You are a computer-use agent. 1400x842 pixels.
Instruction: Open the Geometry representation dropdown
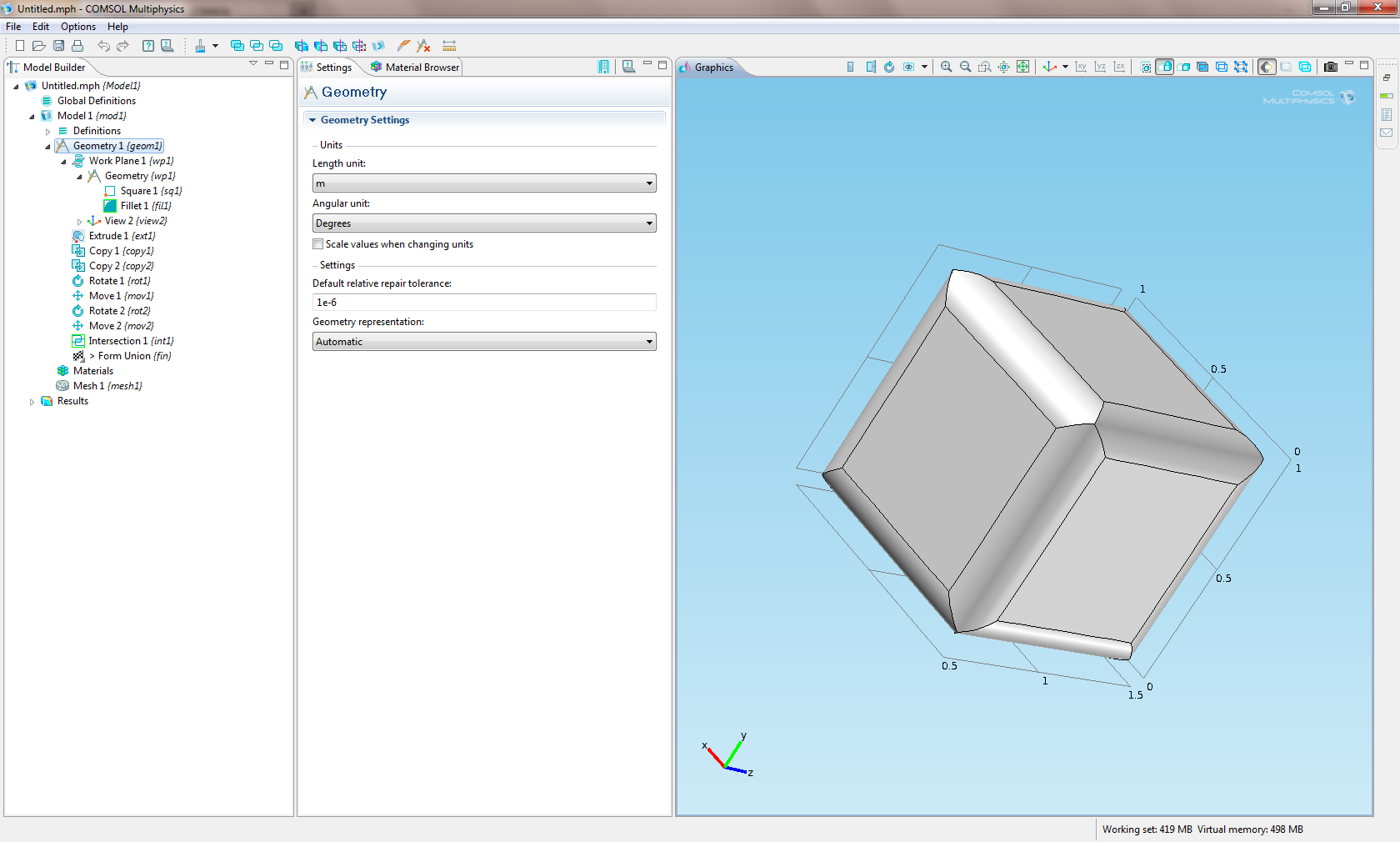(483, 342)
